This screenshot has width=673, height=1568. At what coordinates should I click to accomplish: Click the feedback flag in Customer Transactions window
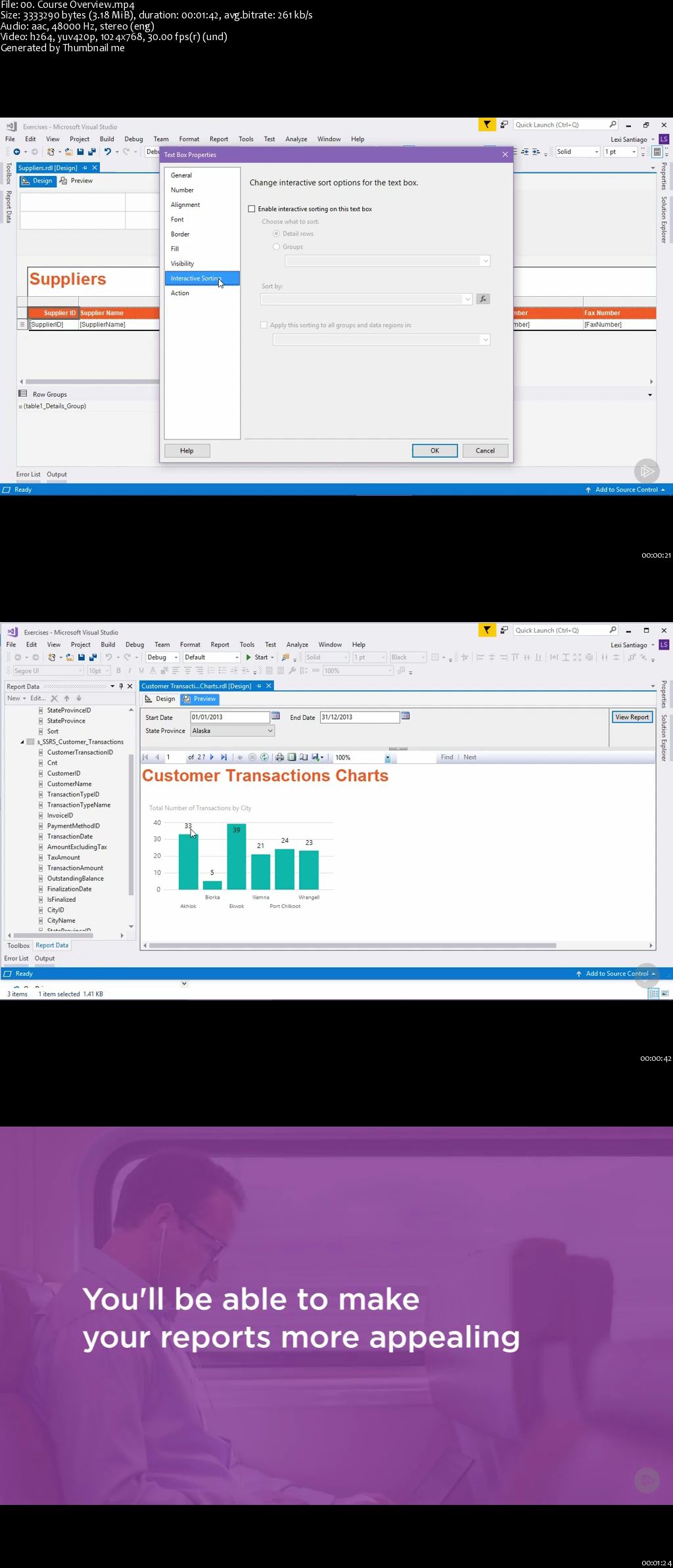487,630
